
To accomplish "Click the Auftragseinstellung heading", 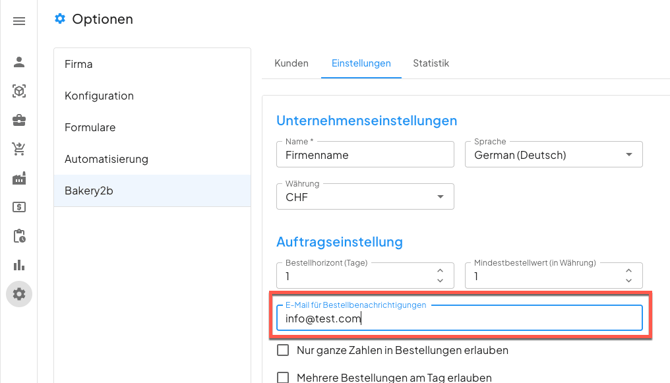I will click(339, 242).
